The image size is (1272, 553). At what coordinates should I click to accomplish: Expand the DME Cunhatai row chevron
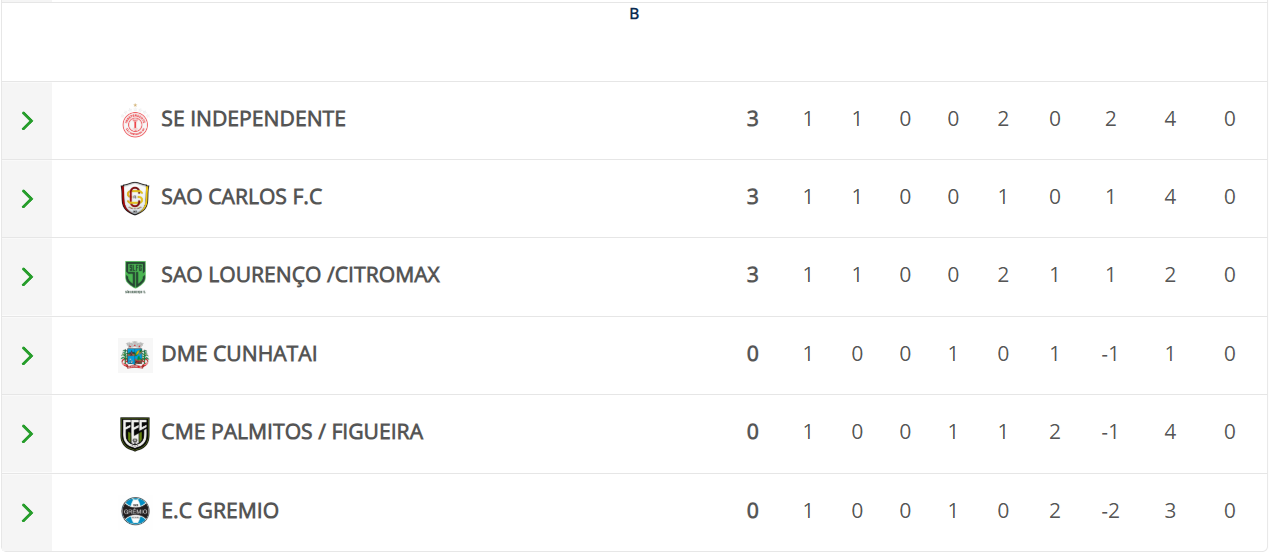coord(27,356)
